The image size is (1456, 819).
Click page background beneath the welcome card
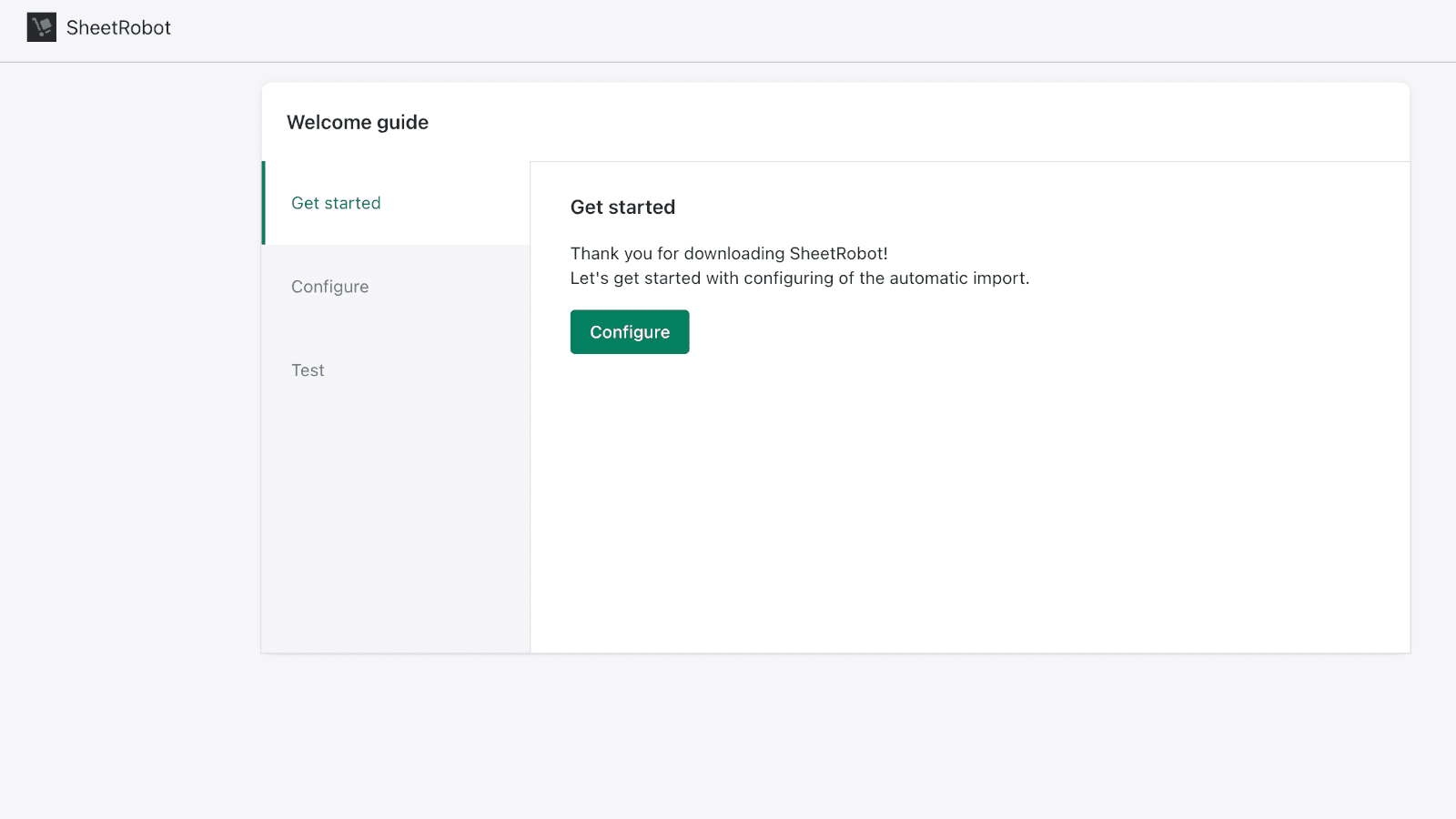tap(819, 737)
